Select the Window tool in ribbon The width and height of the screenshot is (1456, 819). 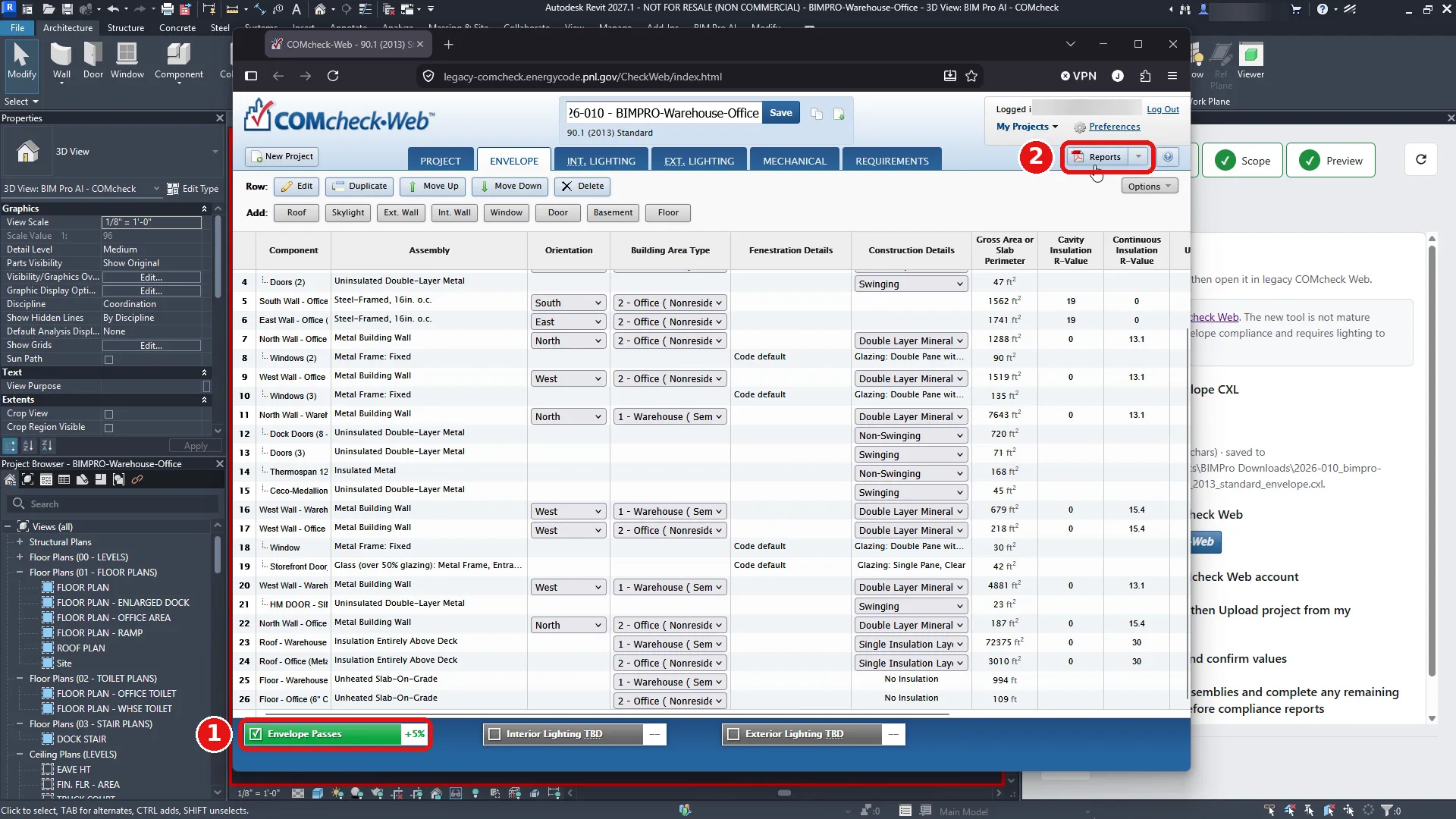[x=127, y=61]
